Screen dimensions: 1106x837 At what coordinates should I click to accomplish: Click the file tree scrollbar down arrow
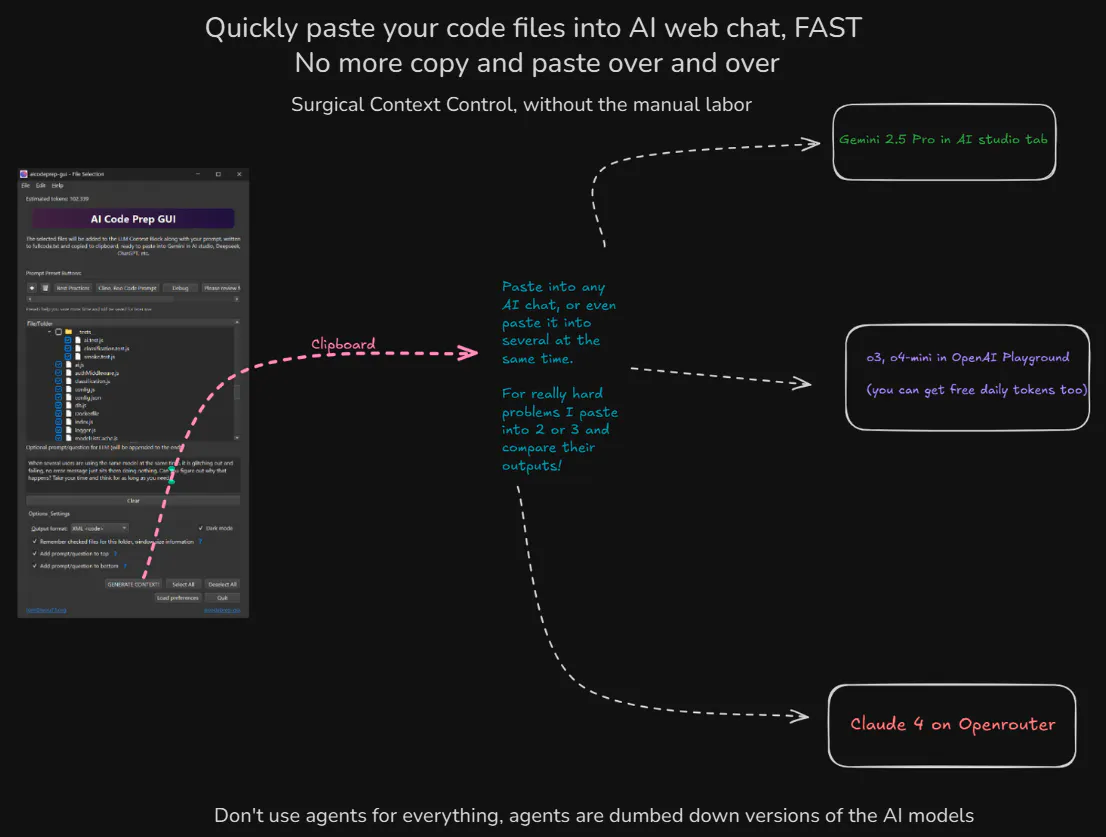tap(237, 438)
